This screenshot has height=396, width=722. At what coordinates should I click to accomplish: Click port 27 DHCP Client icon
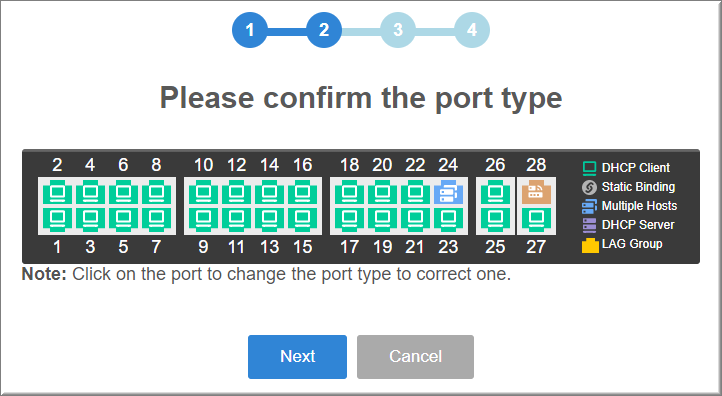[x=536, y=218]
